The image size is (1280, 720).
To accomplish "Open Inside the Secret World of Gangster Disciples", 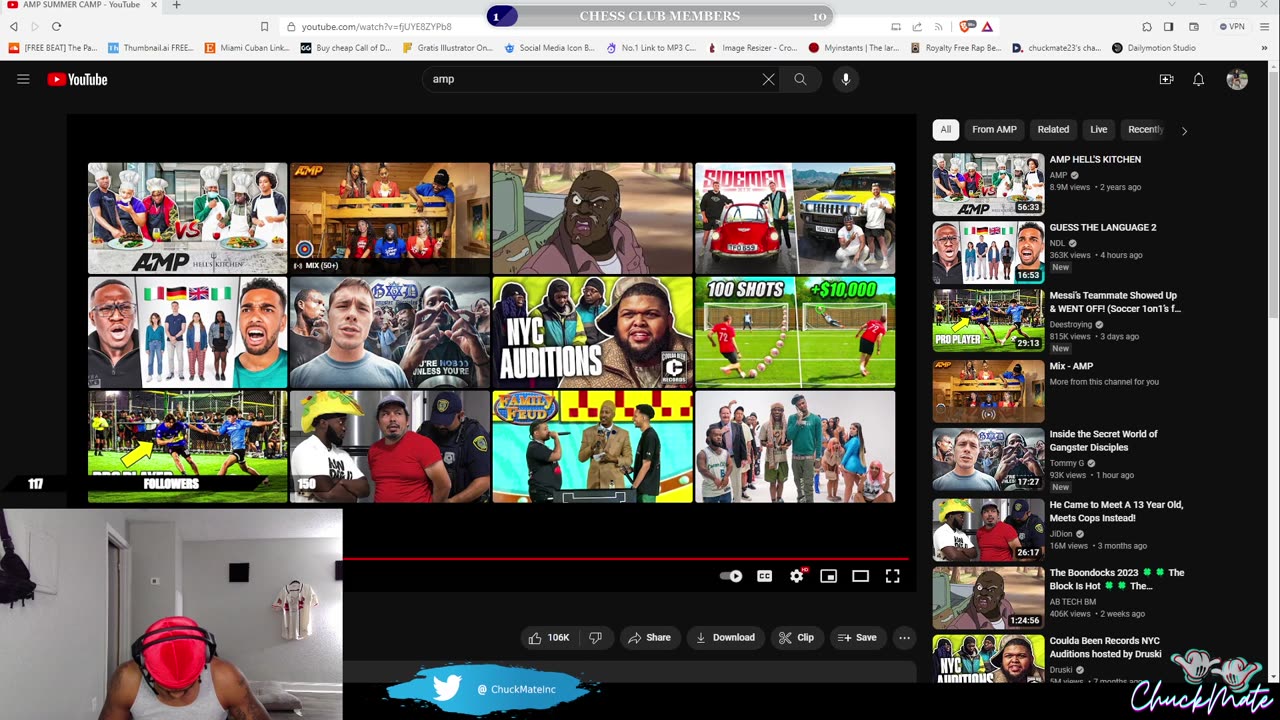I will click(1103, 440).
